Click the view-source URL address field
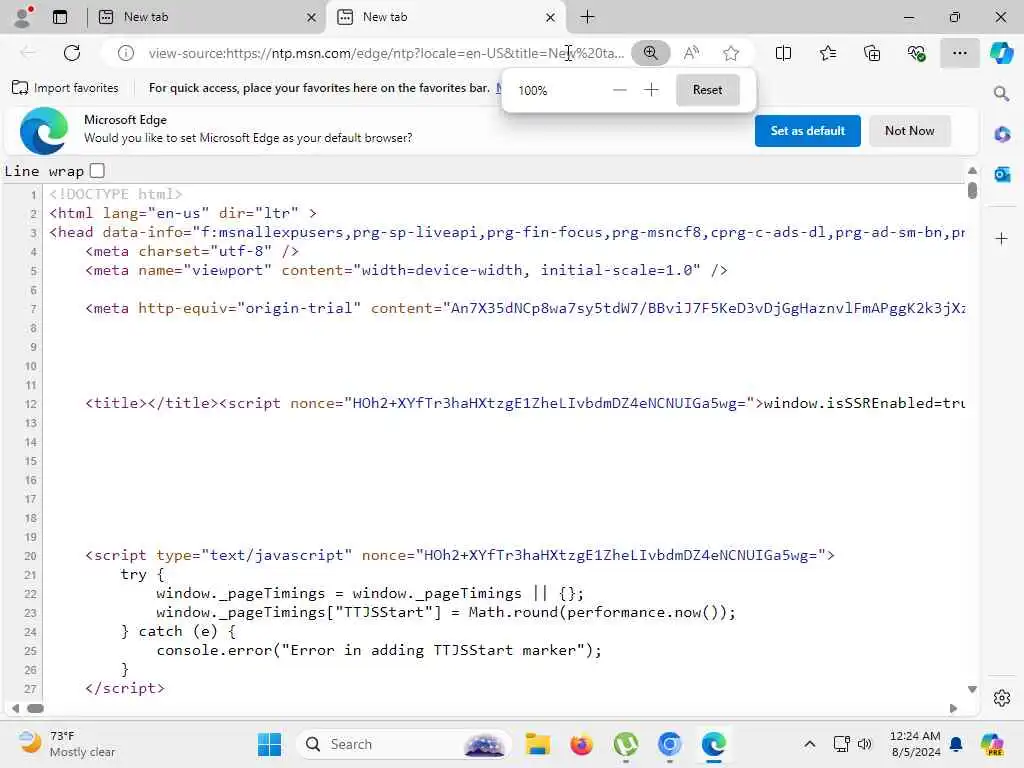This screenshot has width=1024, height=768. point(385,53)
